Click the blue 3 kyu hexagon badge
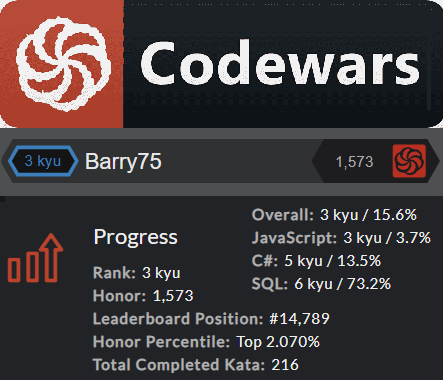Screen dimensions: 443x380 coord(43,161)
